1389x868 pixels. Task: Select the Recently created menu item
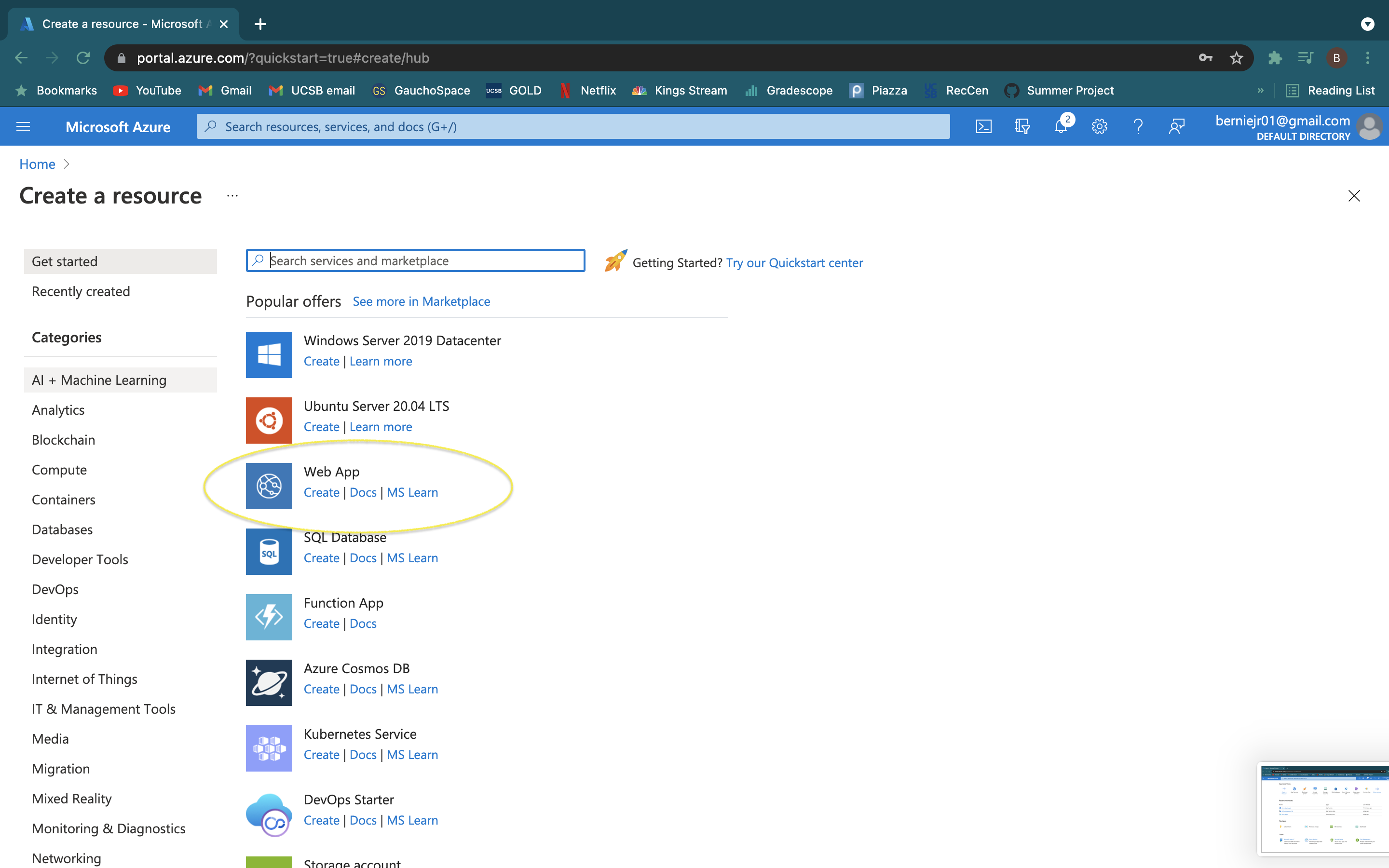tap(81, 292)
